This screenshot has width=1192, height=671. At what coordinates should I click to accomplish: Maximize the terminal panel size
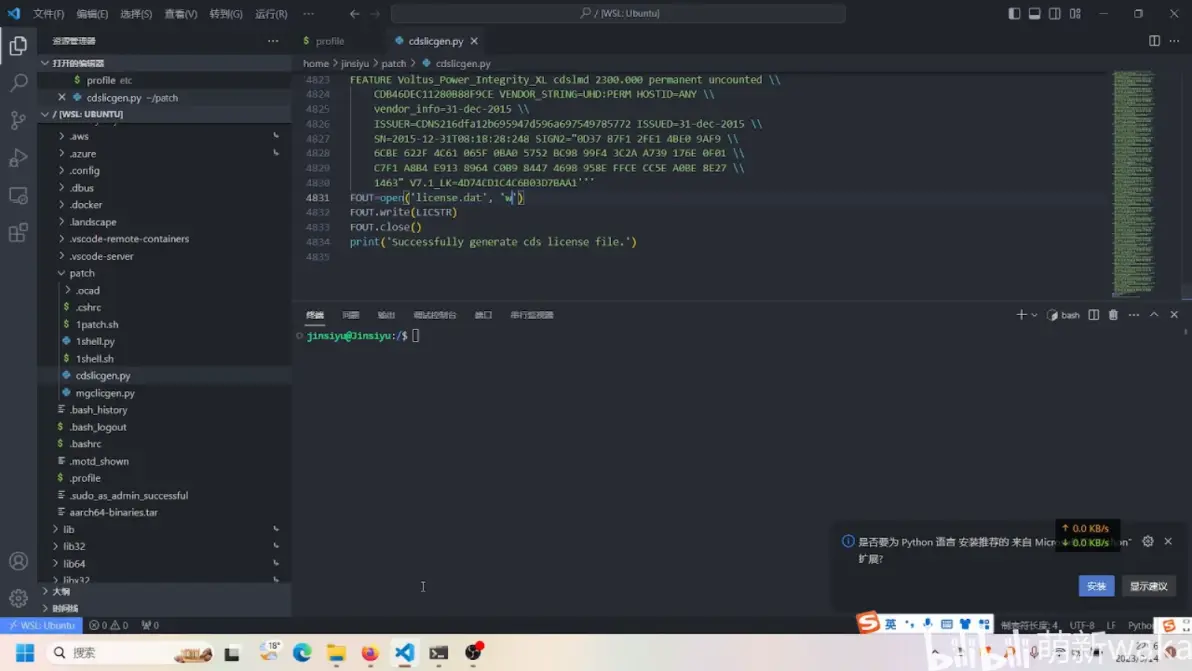(x=1154, y=315)
